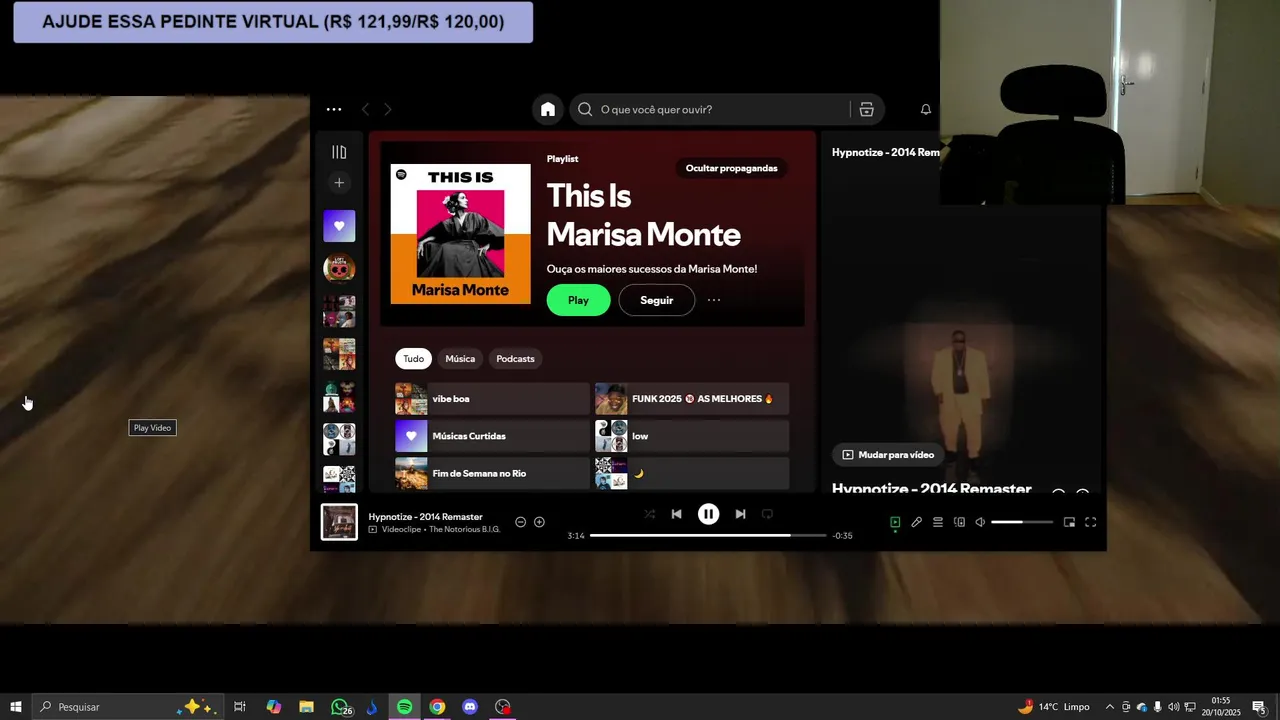Screen dimensions: 1280x720
Task: Toggle the Now Playing view icon
Action: (895, 522)
